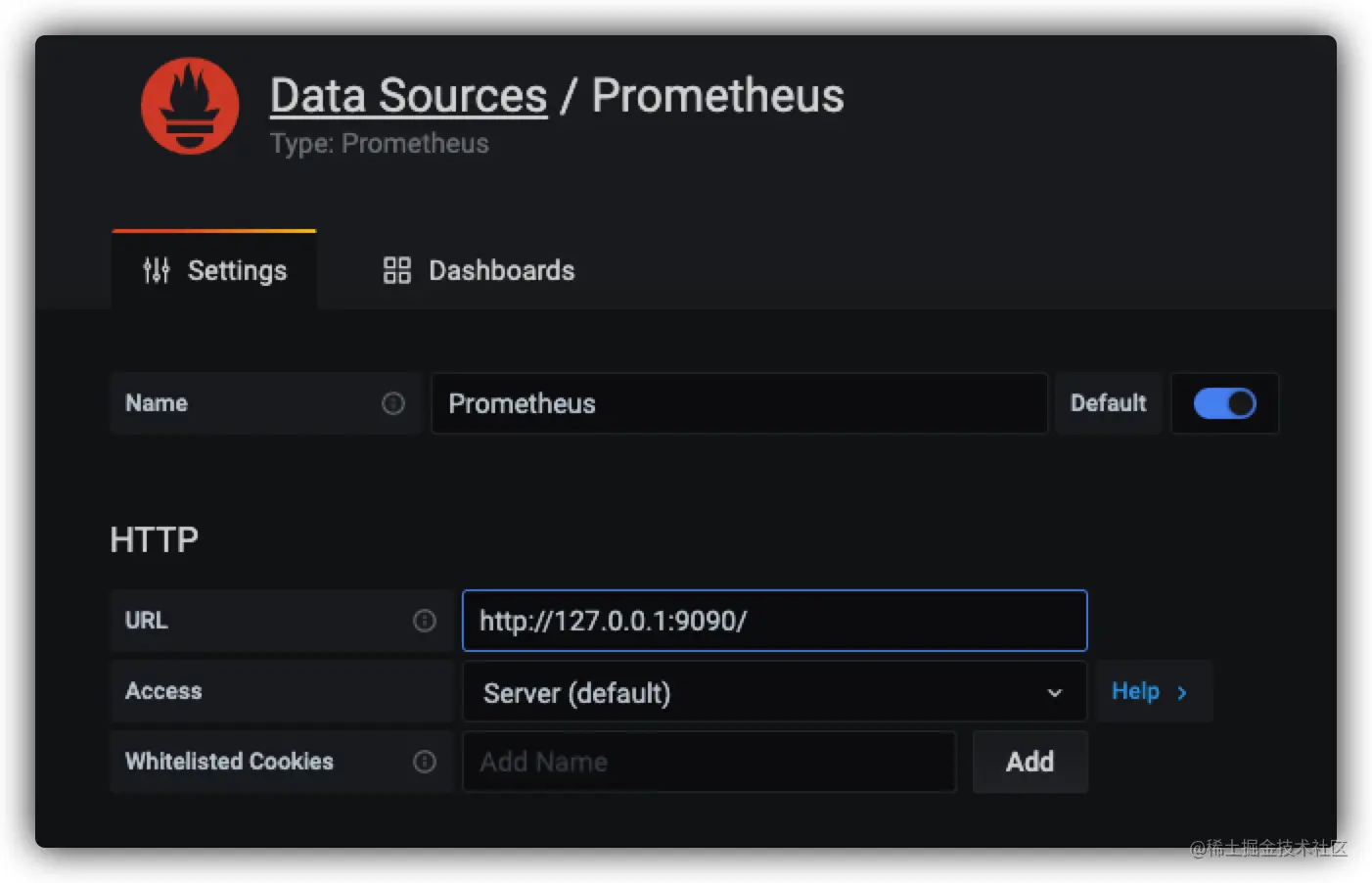The width and height of the screenshot is (1372, 883).
Task: Select the Add Name cookie field
Action: [x=709, y=762]
